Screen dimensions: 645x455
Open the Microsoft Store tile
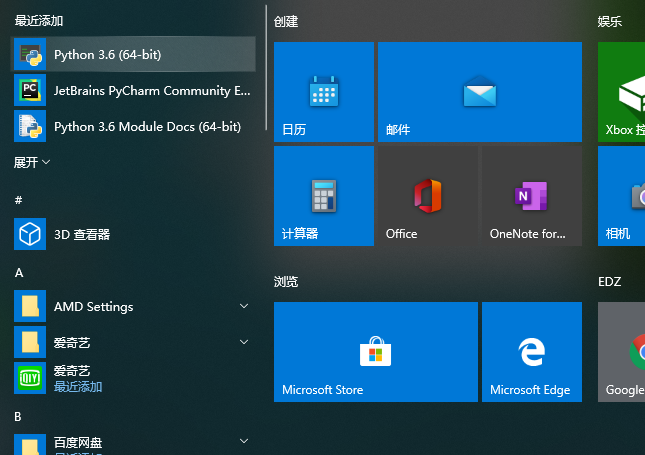pyautogui.click(x=376, y=352)
